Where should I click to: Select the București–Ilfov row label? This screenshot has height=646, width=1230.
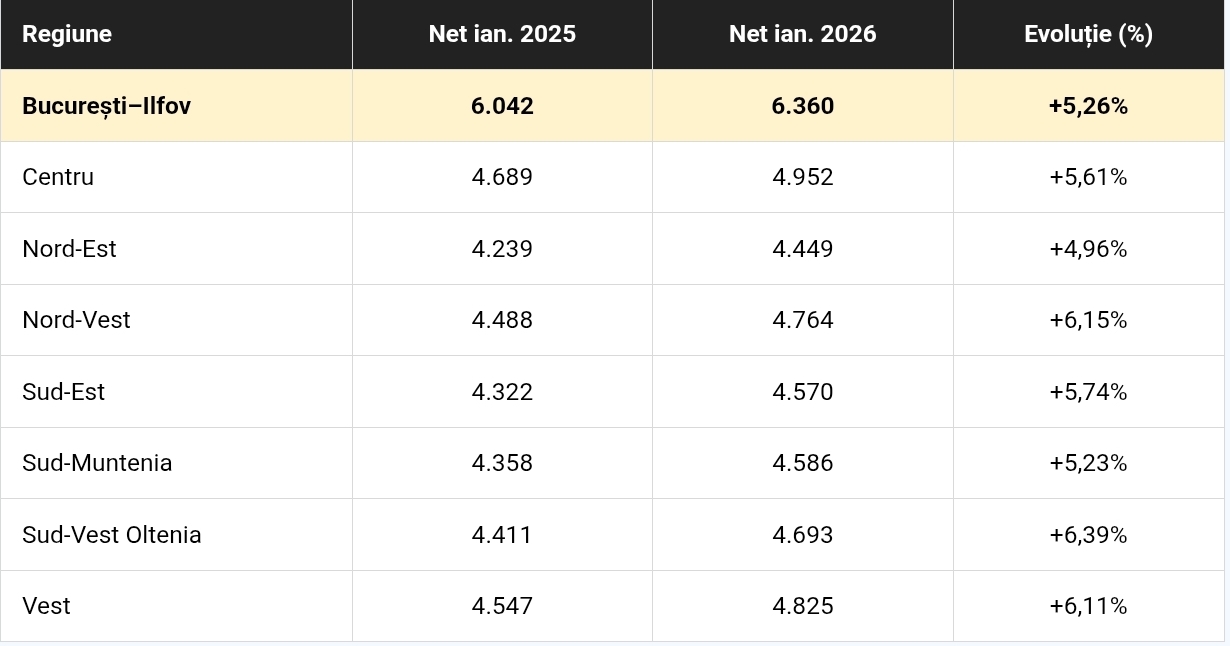click(106, 106)
